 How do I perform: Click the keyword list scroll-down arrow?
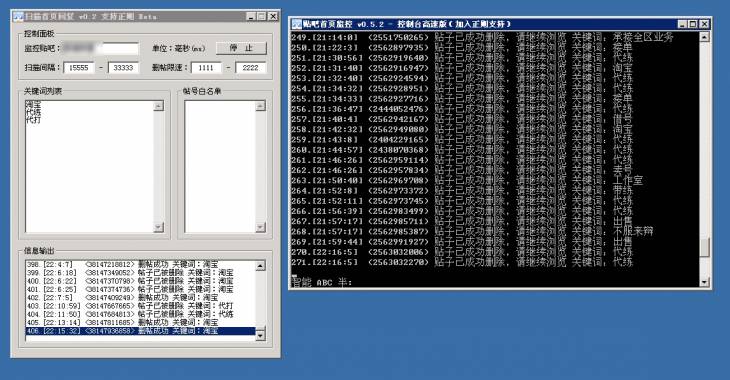(159, 227)
